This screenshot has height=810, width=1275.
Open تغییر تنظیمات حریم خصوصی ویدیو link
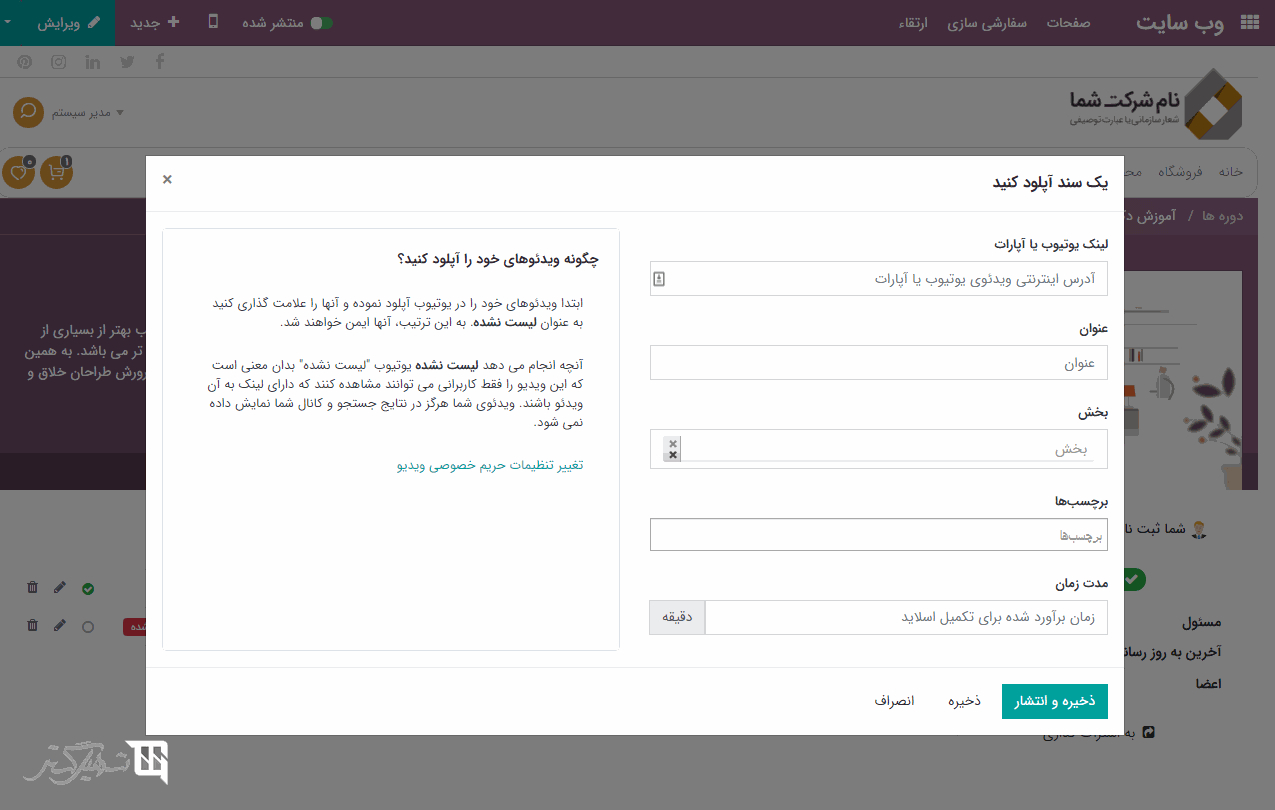coord(490,465)
